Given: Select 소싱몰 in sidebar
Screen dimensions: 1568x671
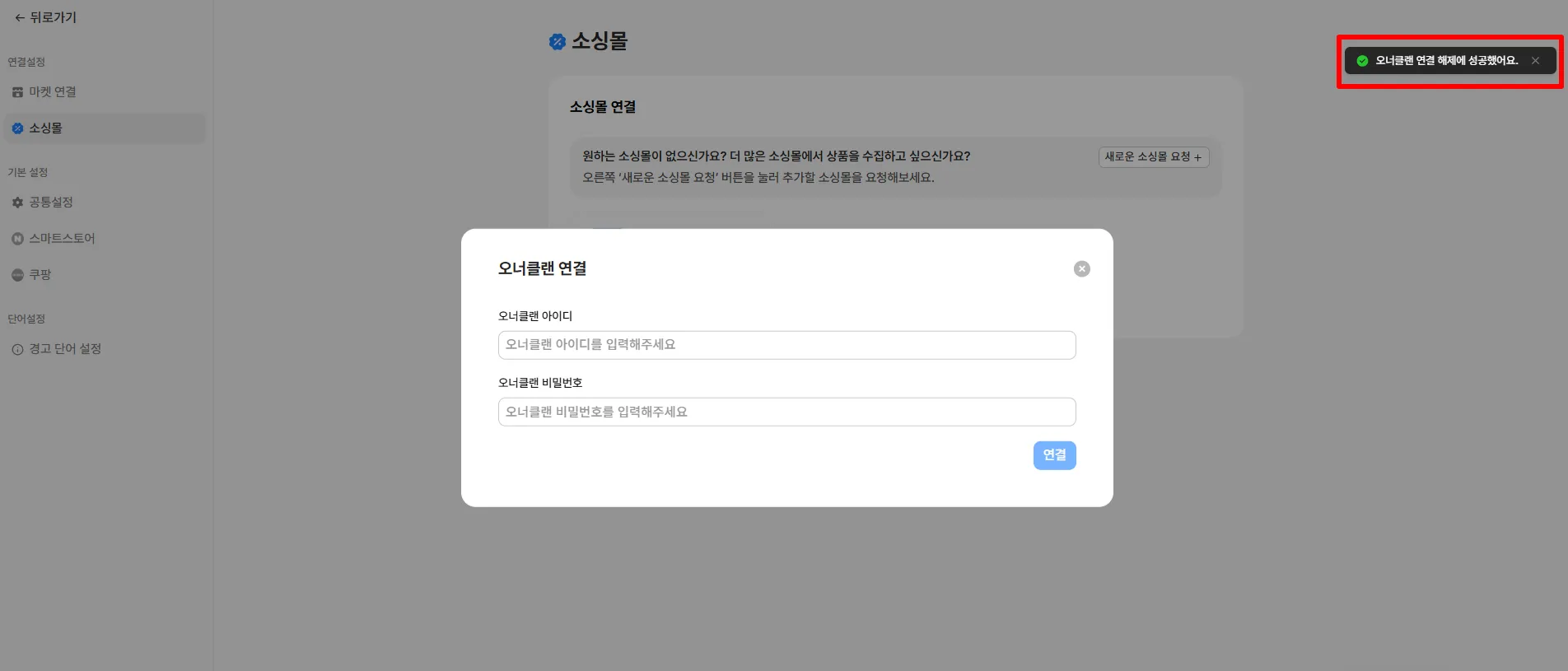Looking at the screenshot, I should pos(105,128).
